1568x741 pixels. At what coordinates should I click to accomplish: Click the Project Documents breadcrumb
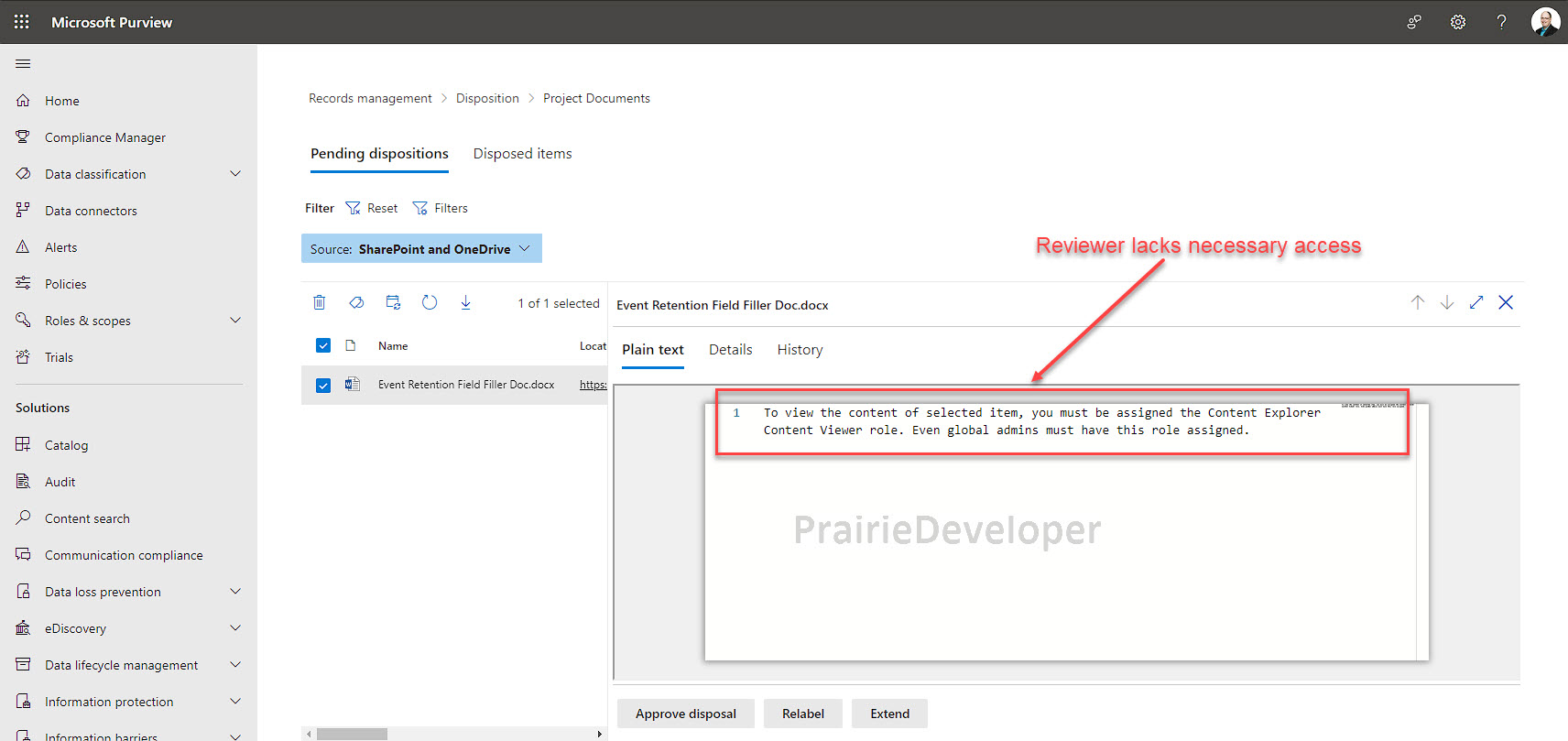[x=596, y=98]
